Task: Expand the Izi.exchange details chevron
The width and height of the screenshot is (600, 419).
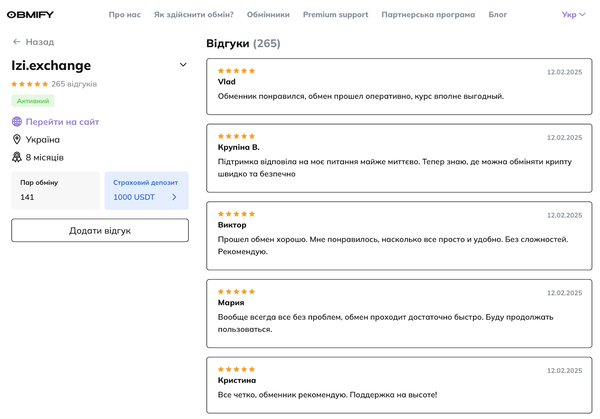Action: click(183, 65)
